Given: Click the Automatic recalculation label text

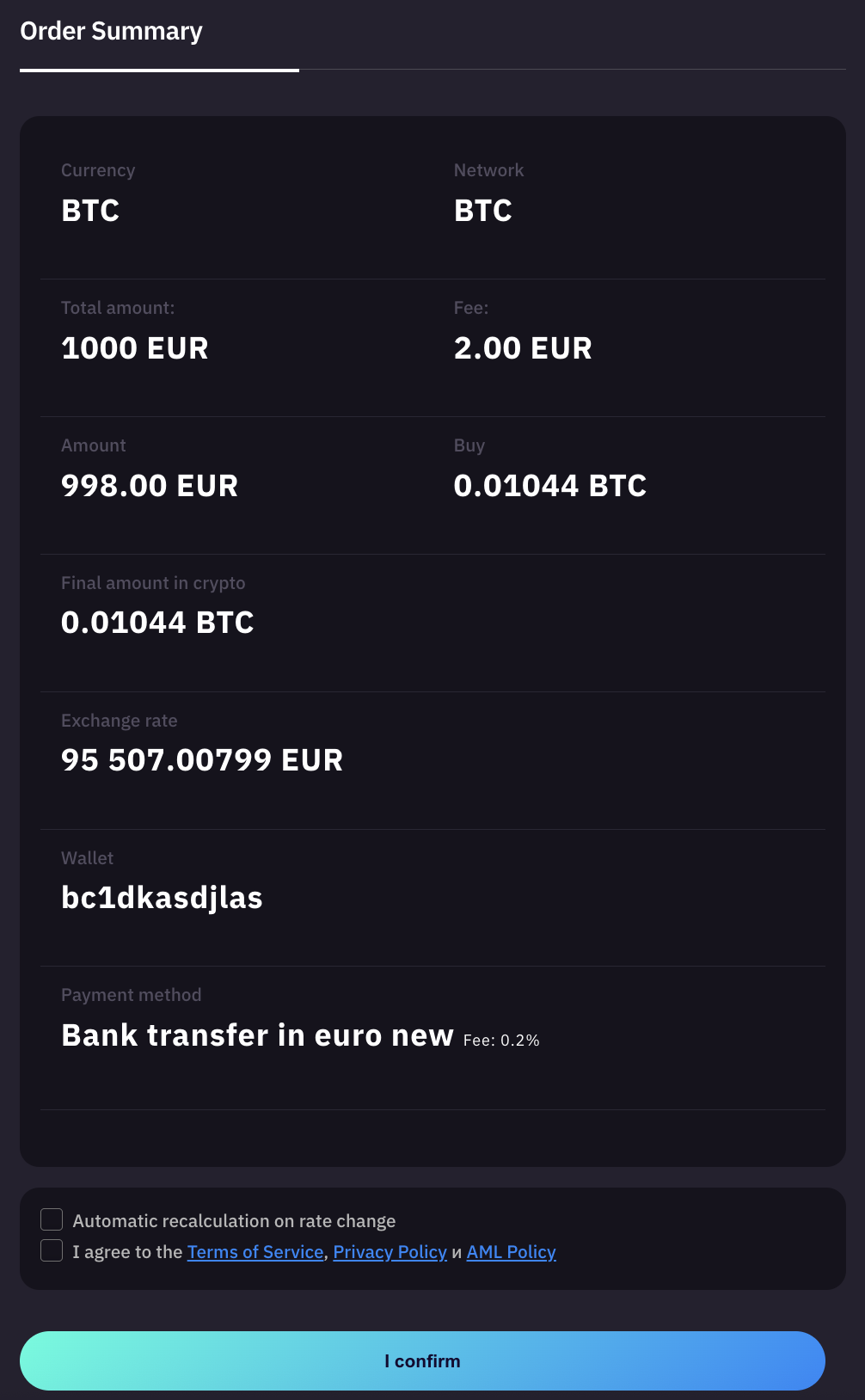Looking at the screenshot, I should 234,1221.
